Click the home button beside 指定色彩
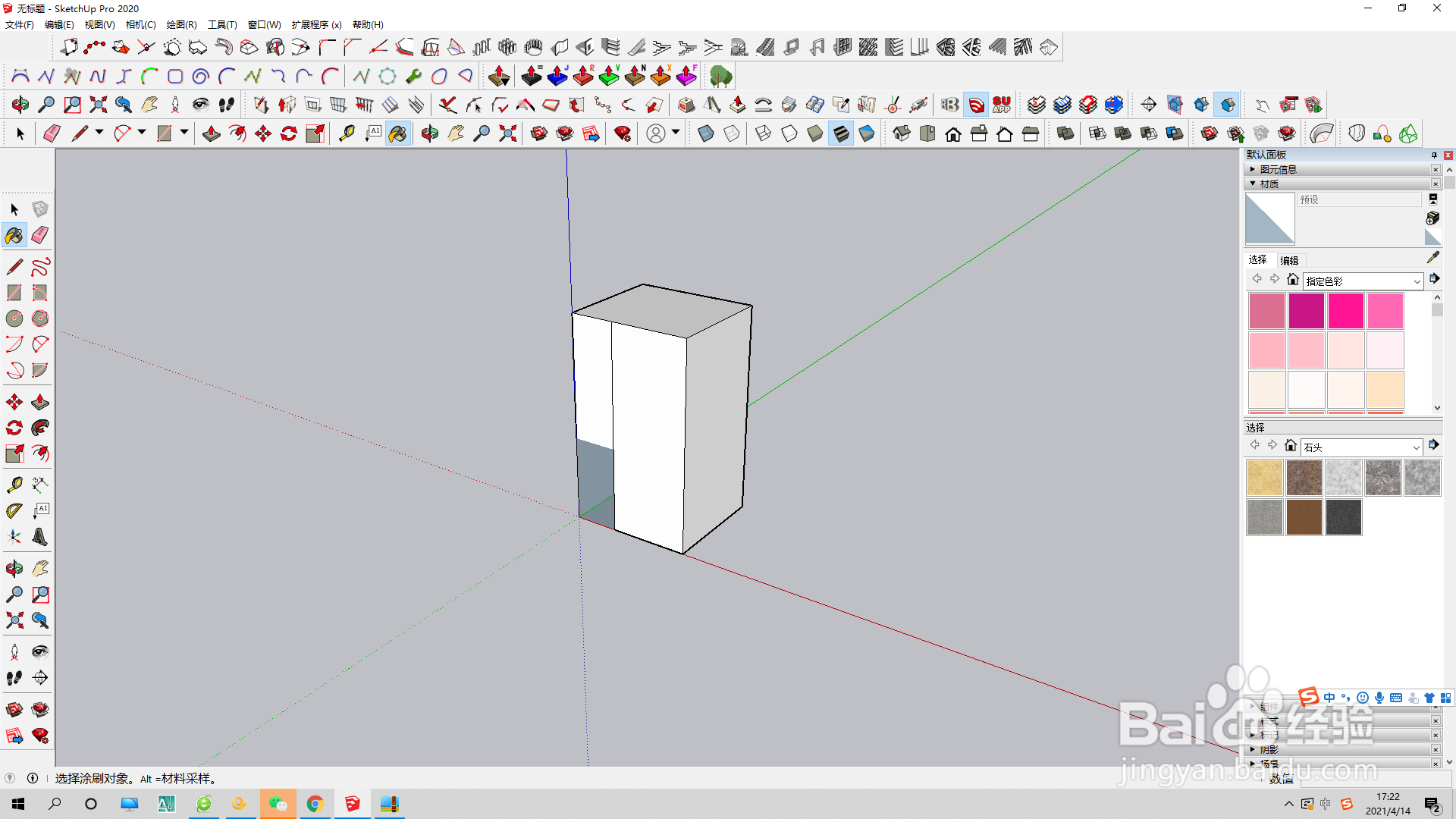The height and width of the screenshot is (819, 1456). pyautogui.click(x=1293, y=280)
